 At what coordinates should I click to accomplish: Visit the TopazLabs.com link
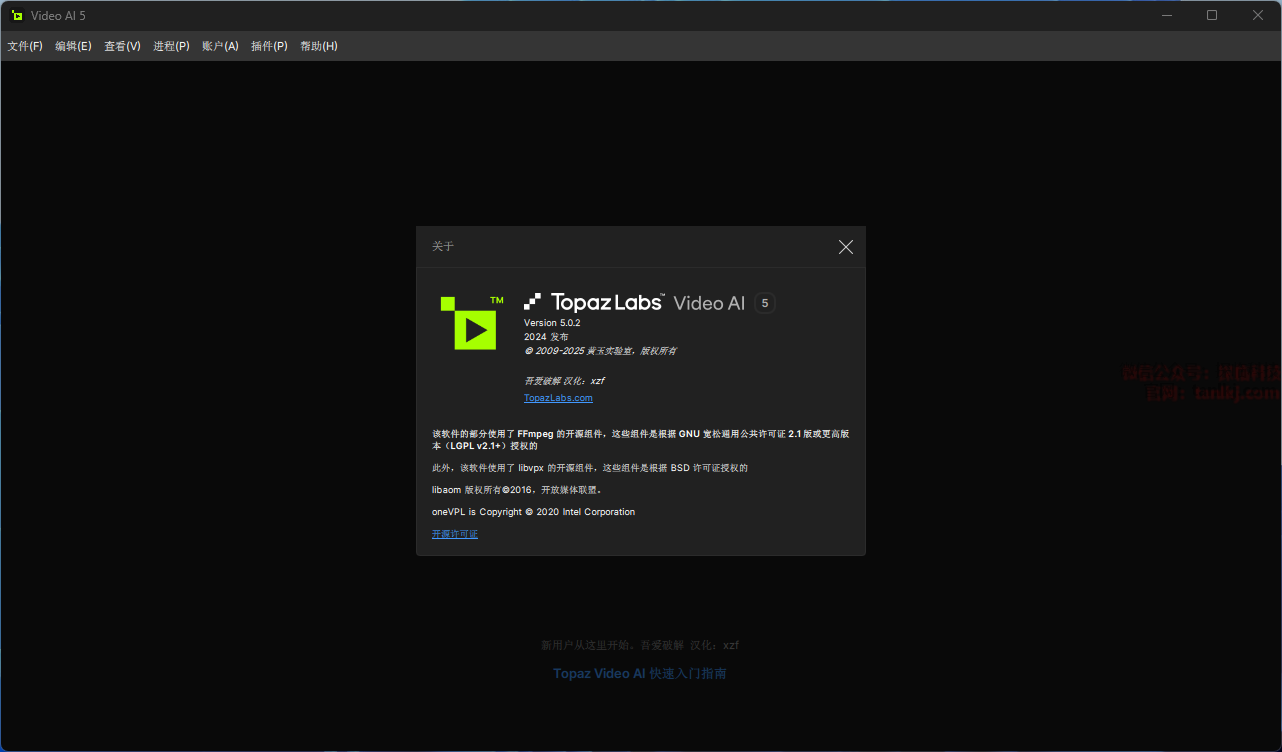[558, 398]
